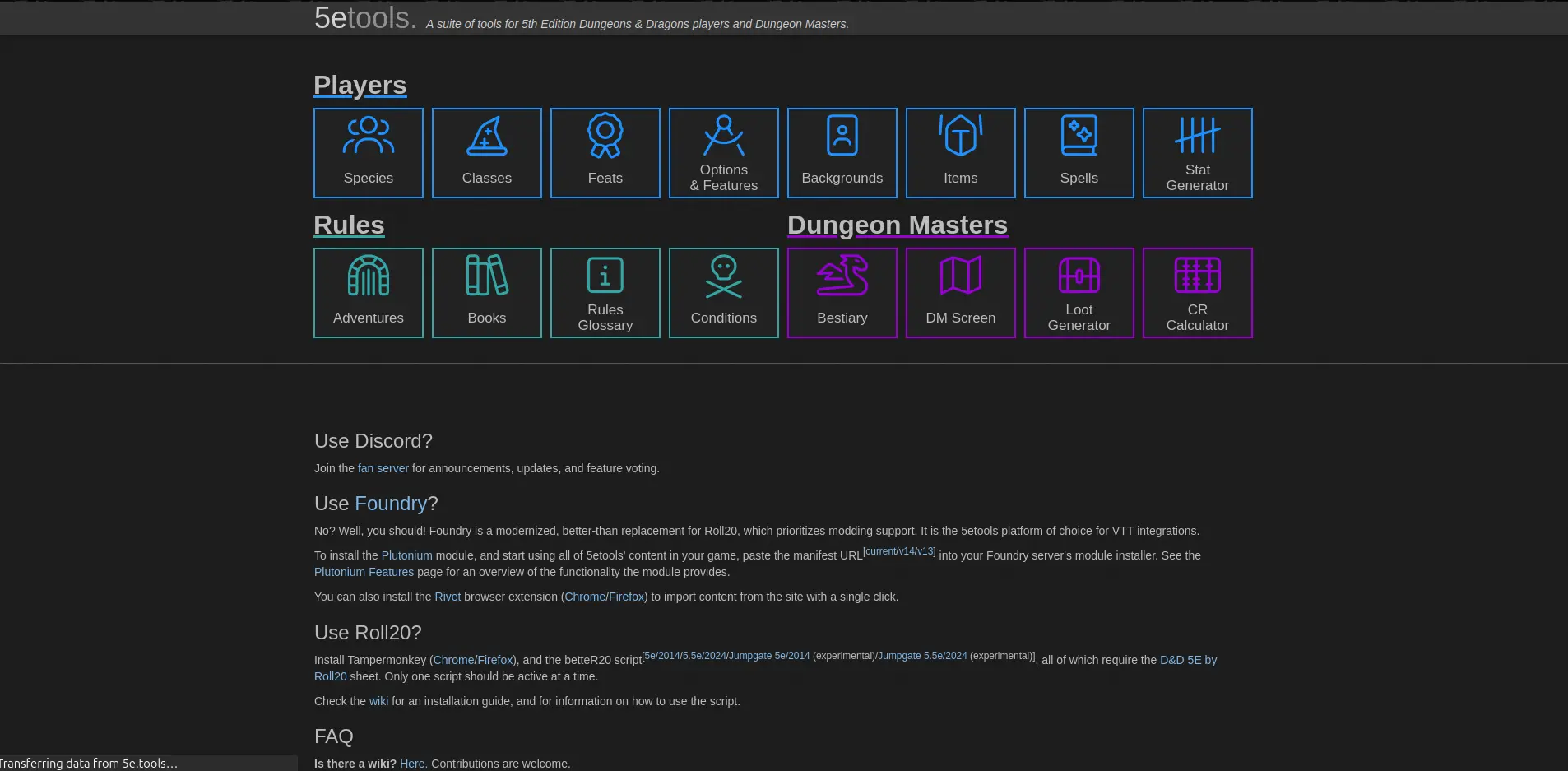The width and height of the screenshot is (1568, 771).
Task: Open the Species icon tile
Action: [369, 153]
